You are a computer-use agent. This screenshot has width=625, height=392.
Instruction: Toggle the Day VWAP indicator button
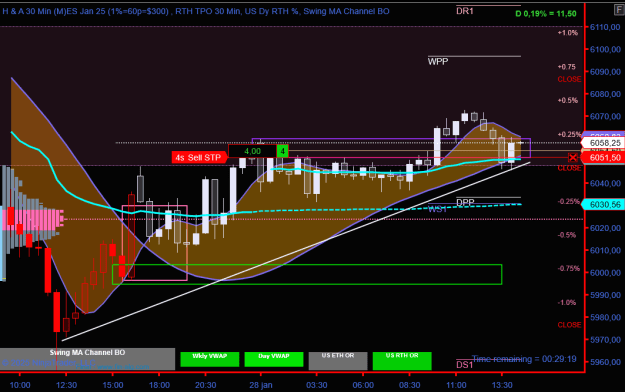tap(273, 359)
